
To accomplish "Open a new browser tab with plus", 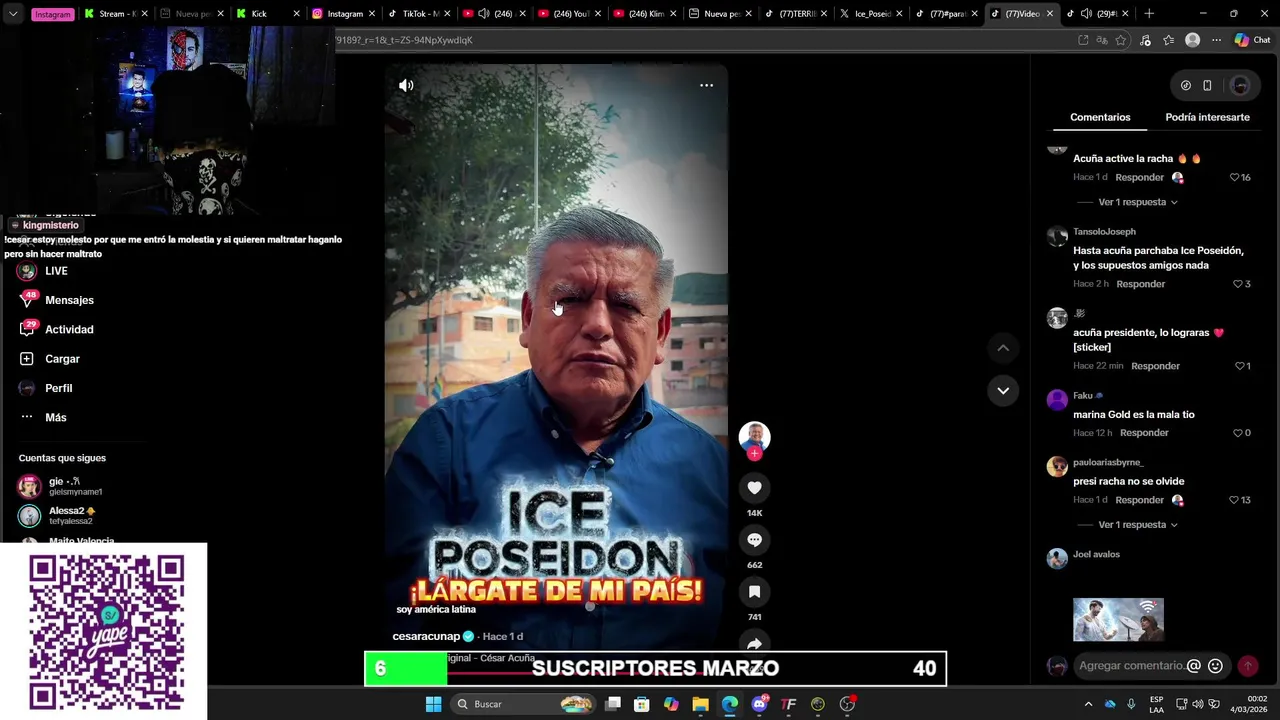I will coord(1149,14).
